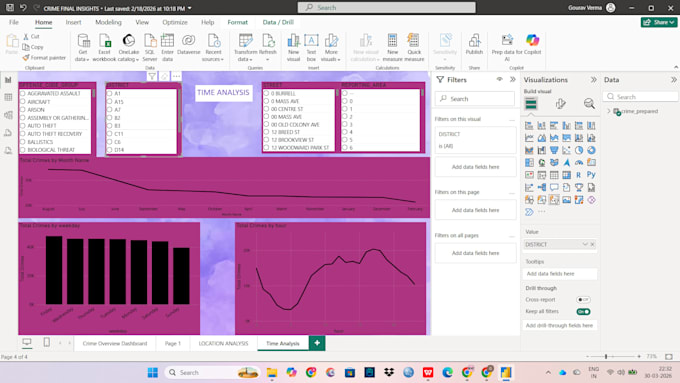
Task: Toggle the Cross-report drill through switch
Action: 583,300
